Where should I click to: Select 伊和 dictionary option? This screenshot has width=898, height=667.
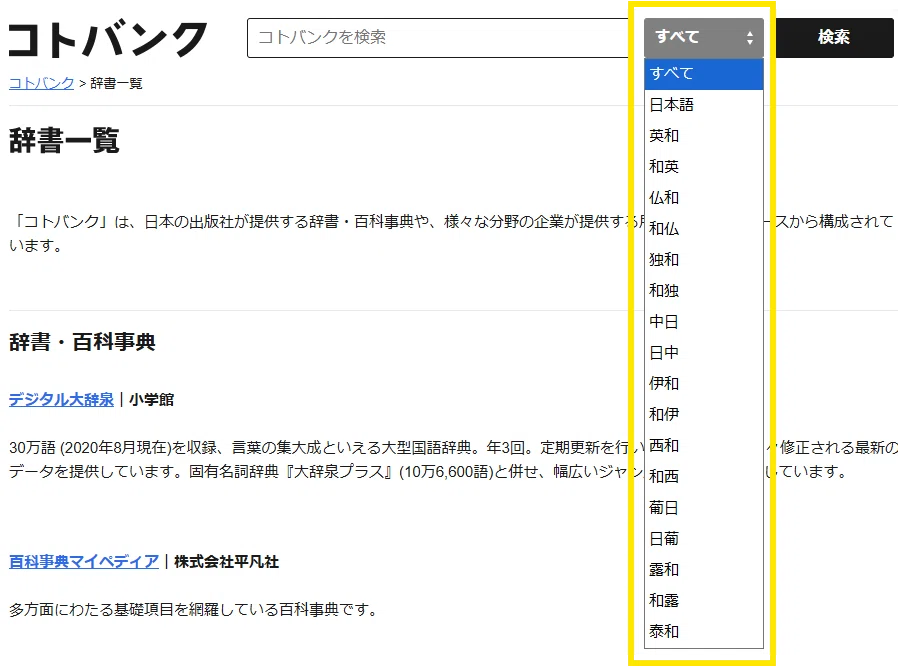coord(704,384)
